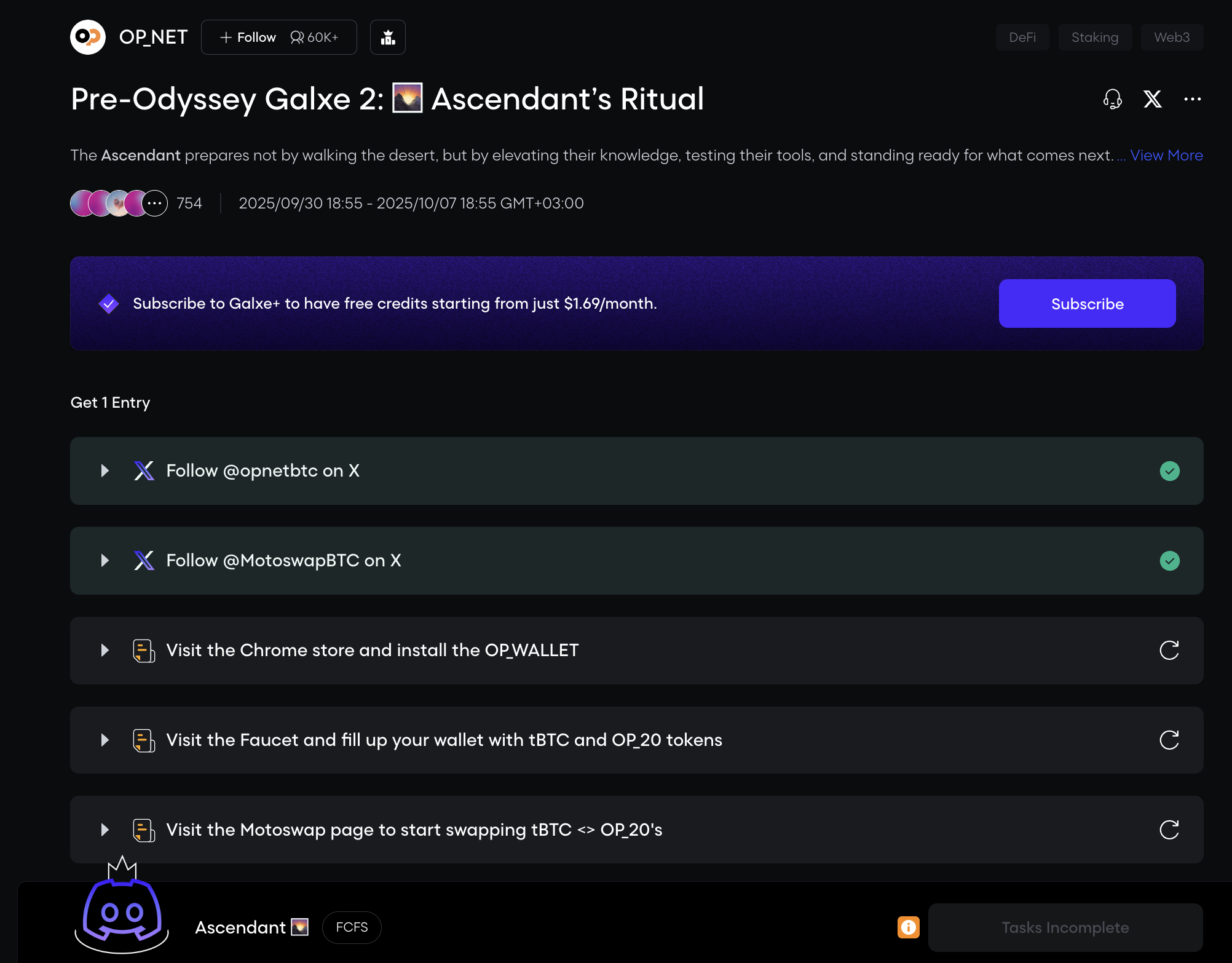1232x963 pixels.
Task: Select the DeFi tag
Action: pyautogui.click(x=1022, y=38)
